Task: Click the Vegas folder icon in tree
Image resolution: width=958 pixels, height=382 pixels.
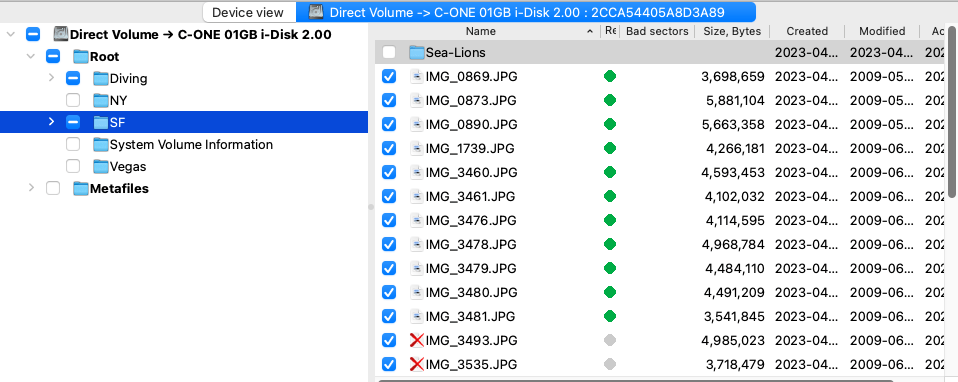Action: [x=101, y=167]
